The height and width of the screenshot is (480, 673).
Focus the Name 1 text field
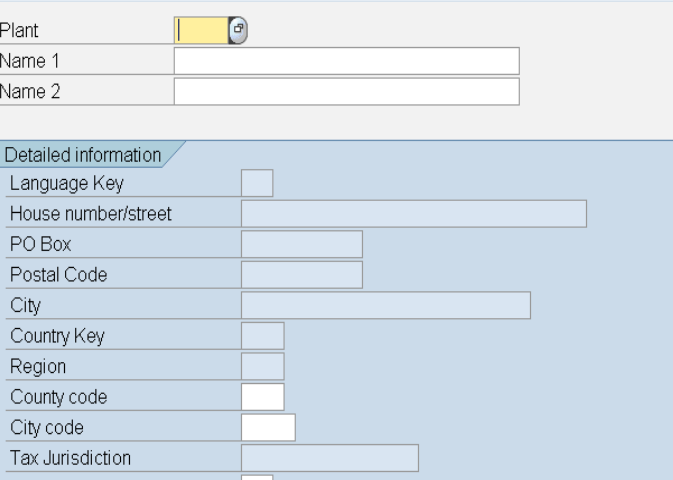[x=347, y=61]
